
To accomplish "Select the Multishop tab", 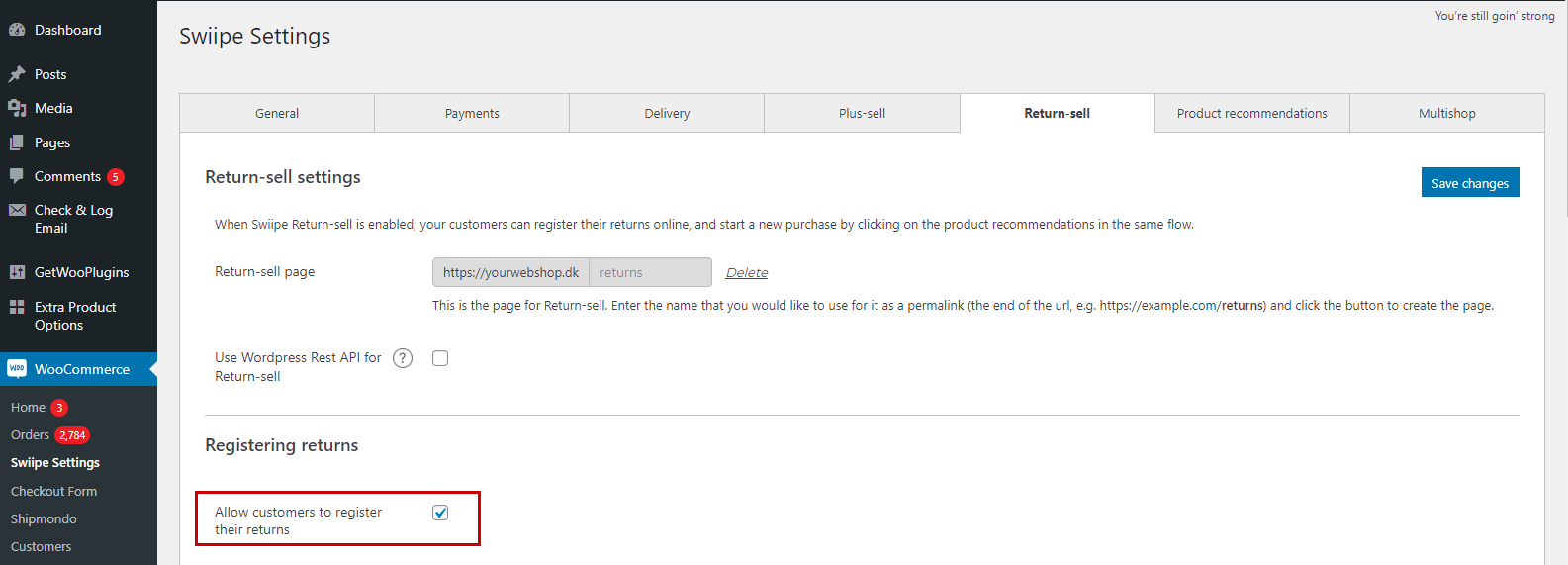I will click(x=1446, y=113).
